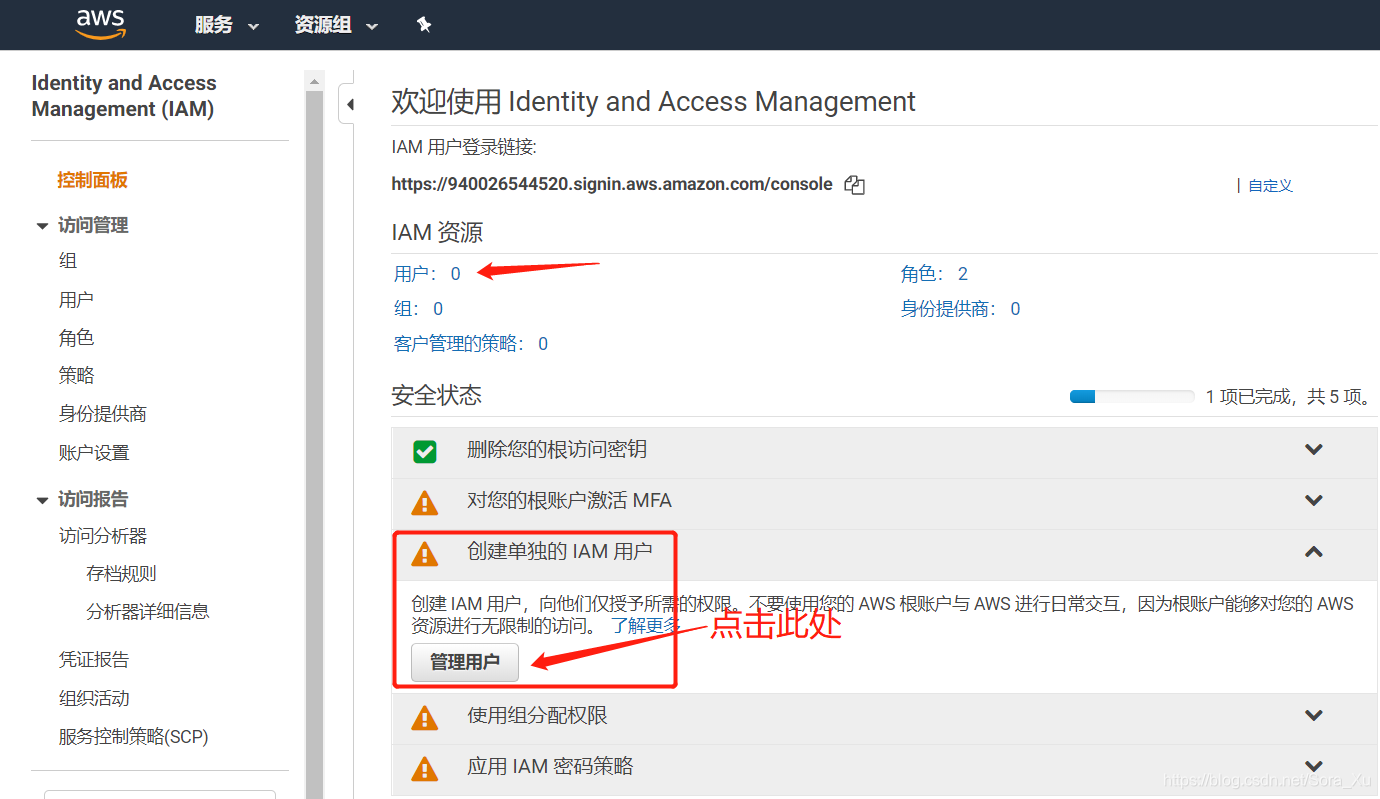Image resolution: width=1380 pixels, height=799 pixels.
Task: Click the AWS logo home icon
Action: [x=100, y=24]
